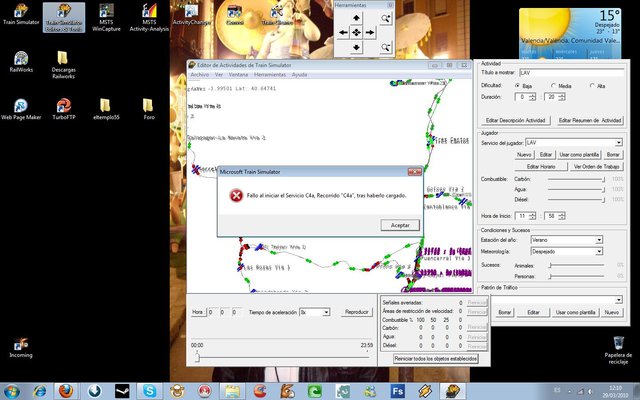This screenshot has height=400, width=640.
Task: Click the timeline slider handle at 00:00
Action: pos(196,355)
